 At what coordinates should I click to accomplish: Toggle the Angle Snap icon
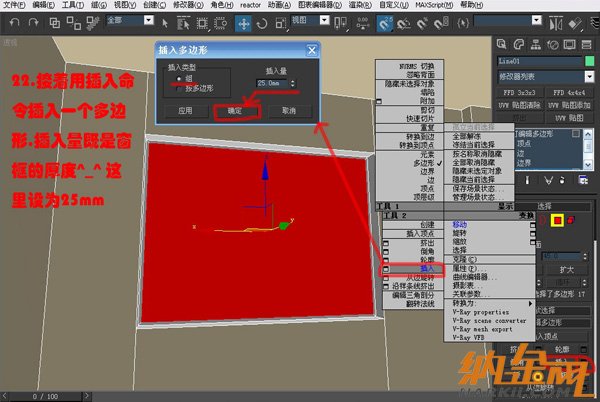403,24
